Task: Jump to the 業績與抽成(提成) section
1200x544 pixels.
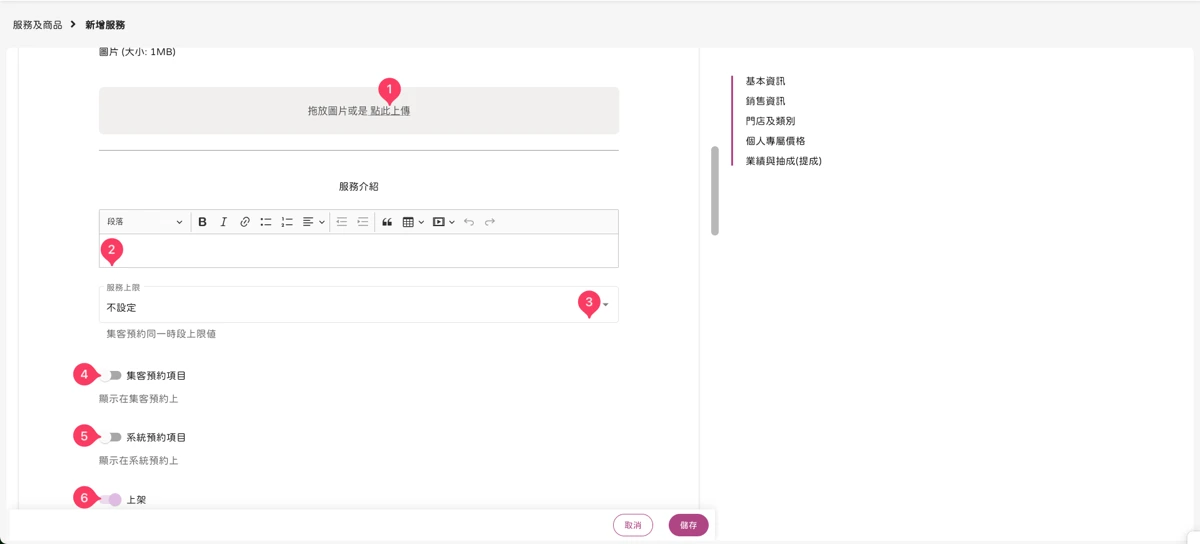Action: [783, 161]
